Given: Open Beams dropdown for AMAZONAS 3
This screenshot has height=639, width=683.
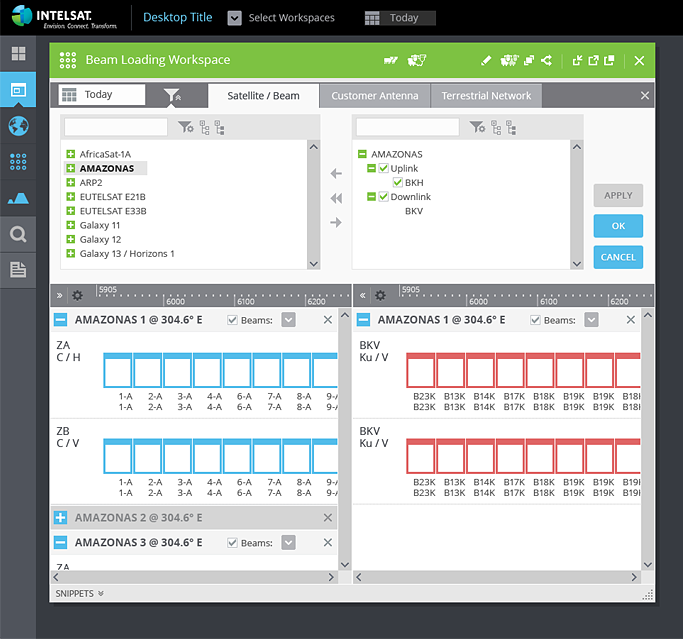Looking at the screenshot, I should click(288, 542).
